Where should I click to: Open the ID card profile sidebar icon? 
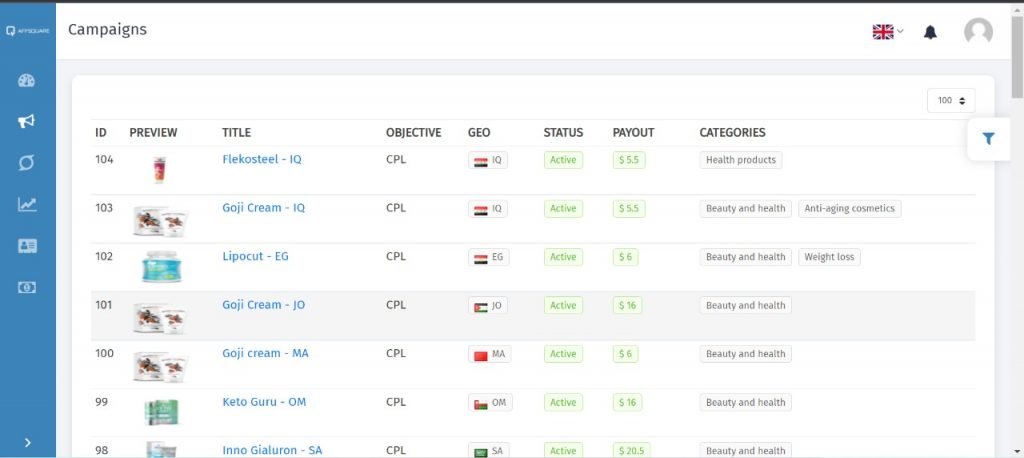tap(27, 246)
